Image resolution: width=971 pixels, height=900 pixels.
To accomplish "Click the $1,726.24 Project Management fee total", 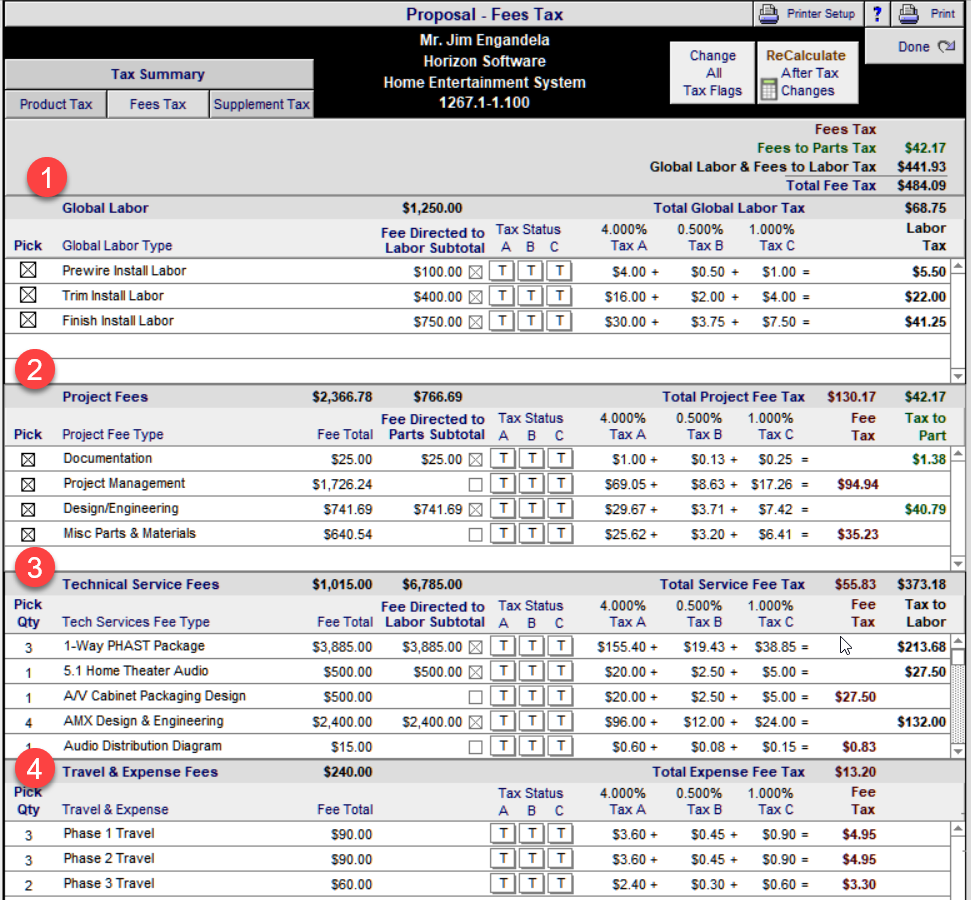I will 342,484.
